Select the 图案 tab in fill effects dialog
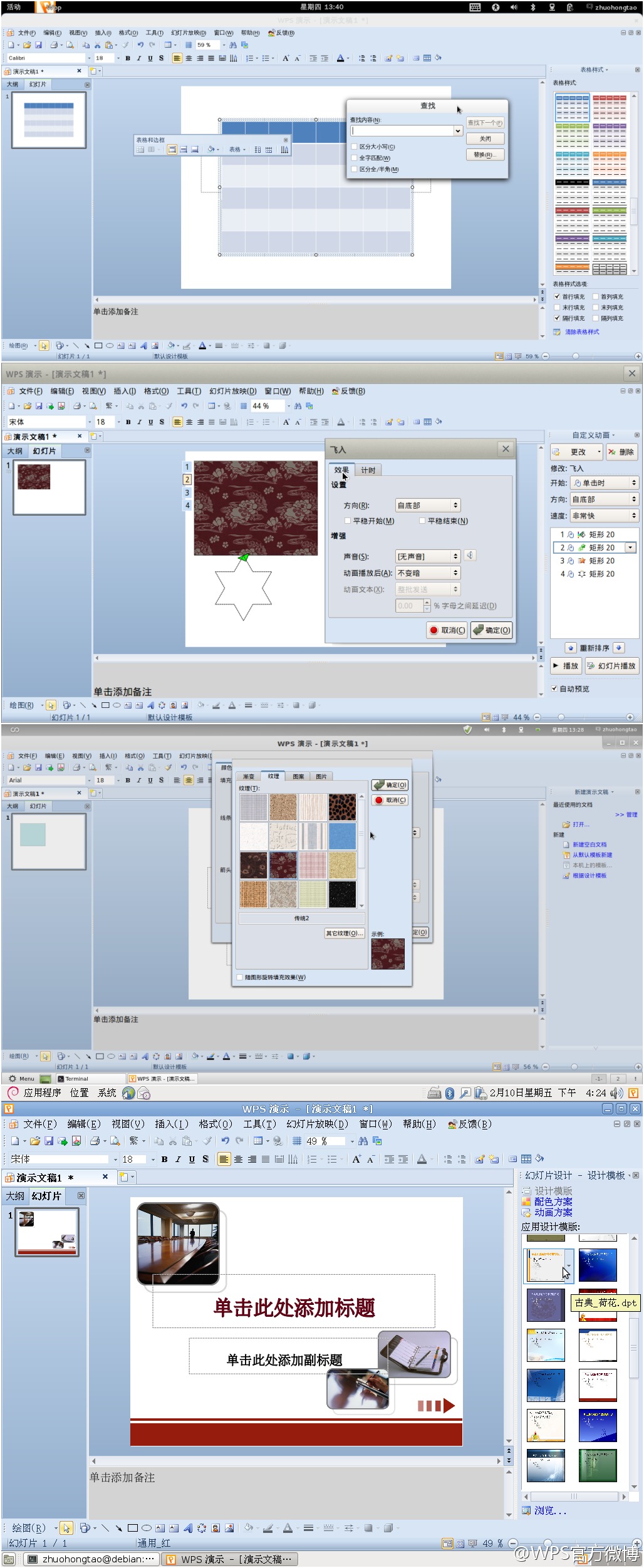Screen dimensions: 644x1568 [x=298, y=776]
